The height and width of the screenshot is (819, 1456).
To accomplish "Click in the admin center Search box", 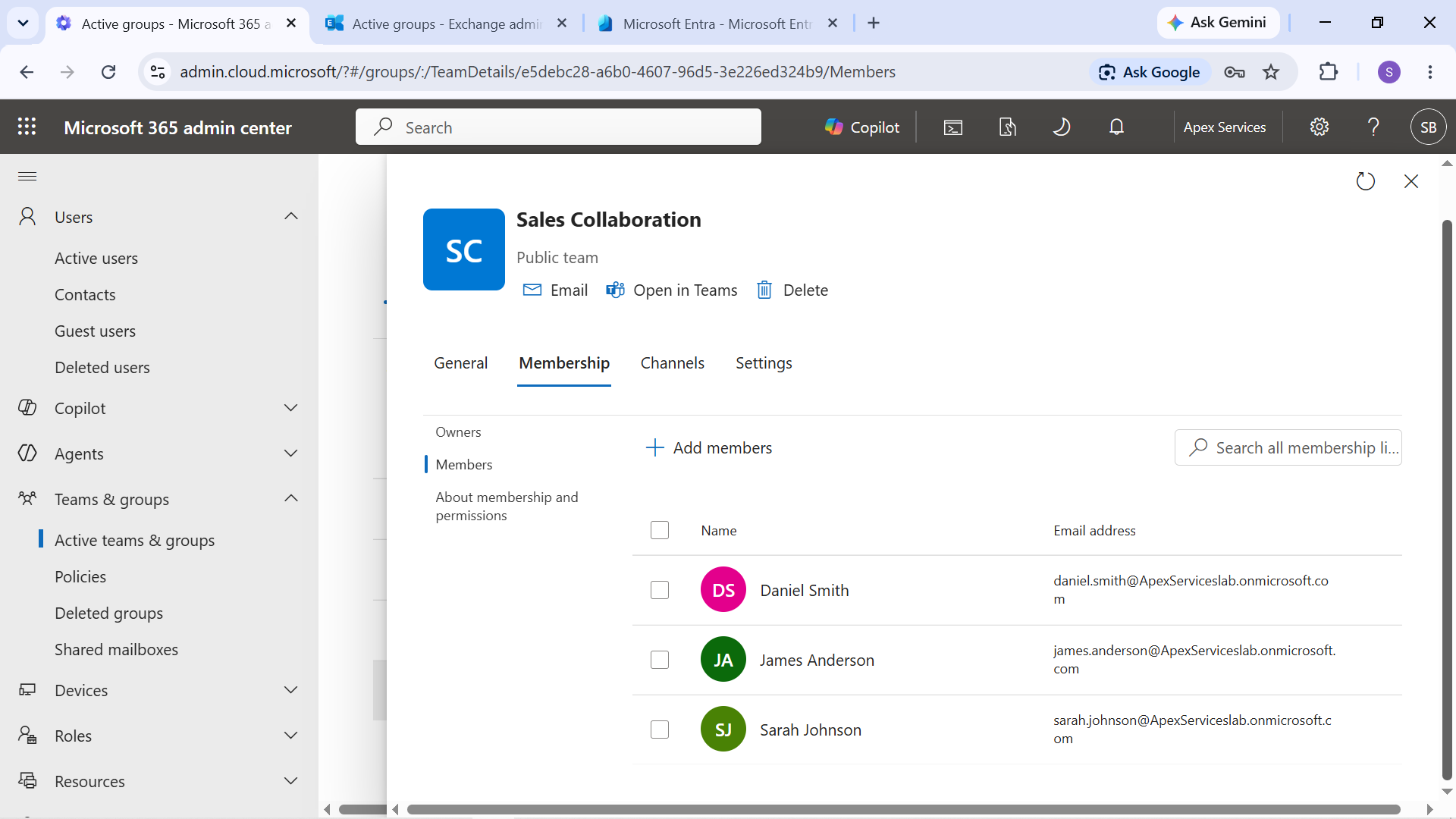I will tap(558, 127).
